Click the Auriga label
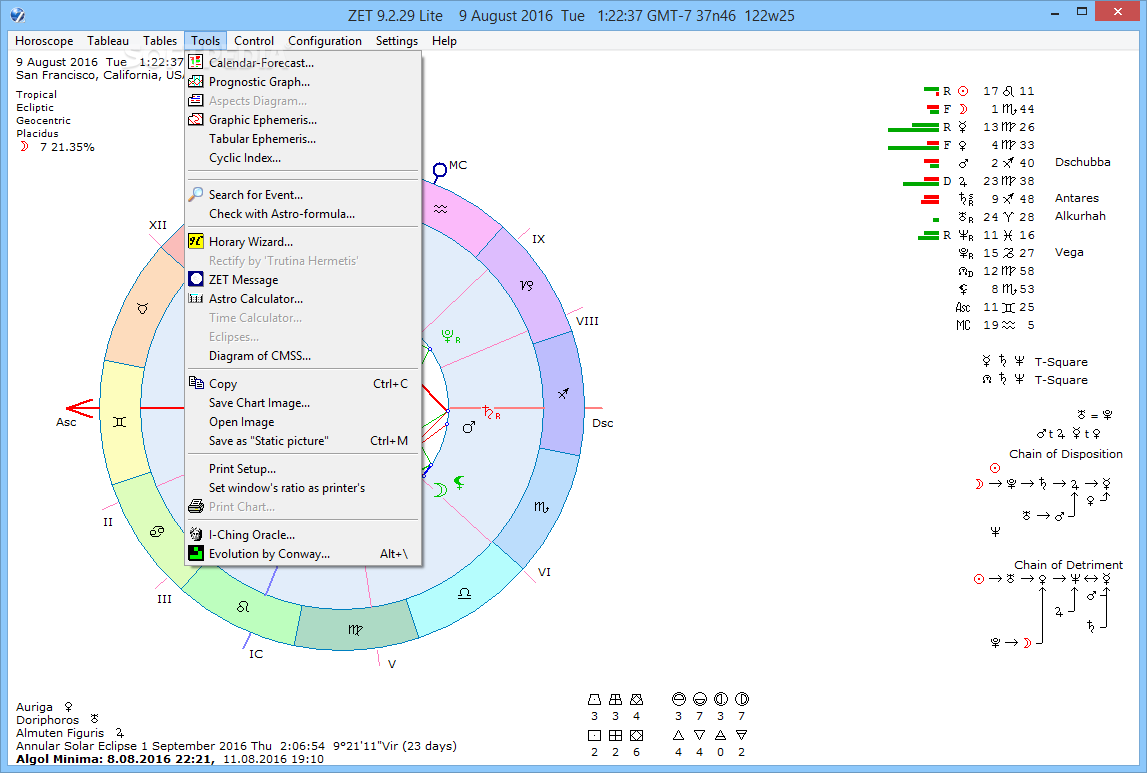1147x773 pixels. coord(34,706)
